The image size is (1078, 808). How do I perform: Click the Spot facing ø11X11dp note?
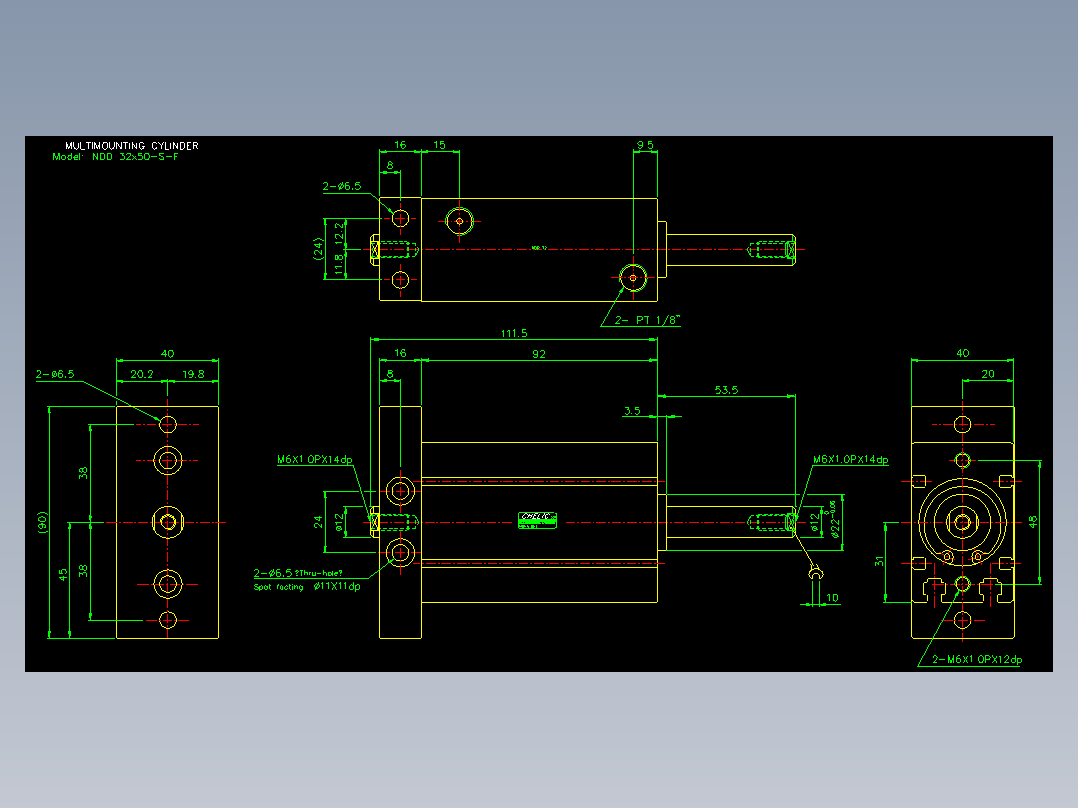[x=307, y=587]
